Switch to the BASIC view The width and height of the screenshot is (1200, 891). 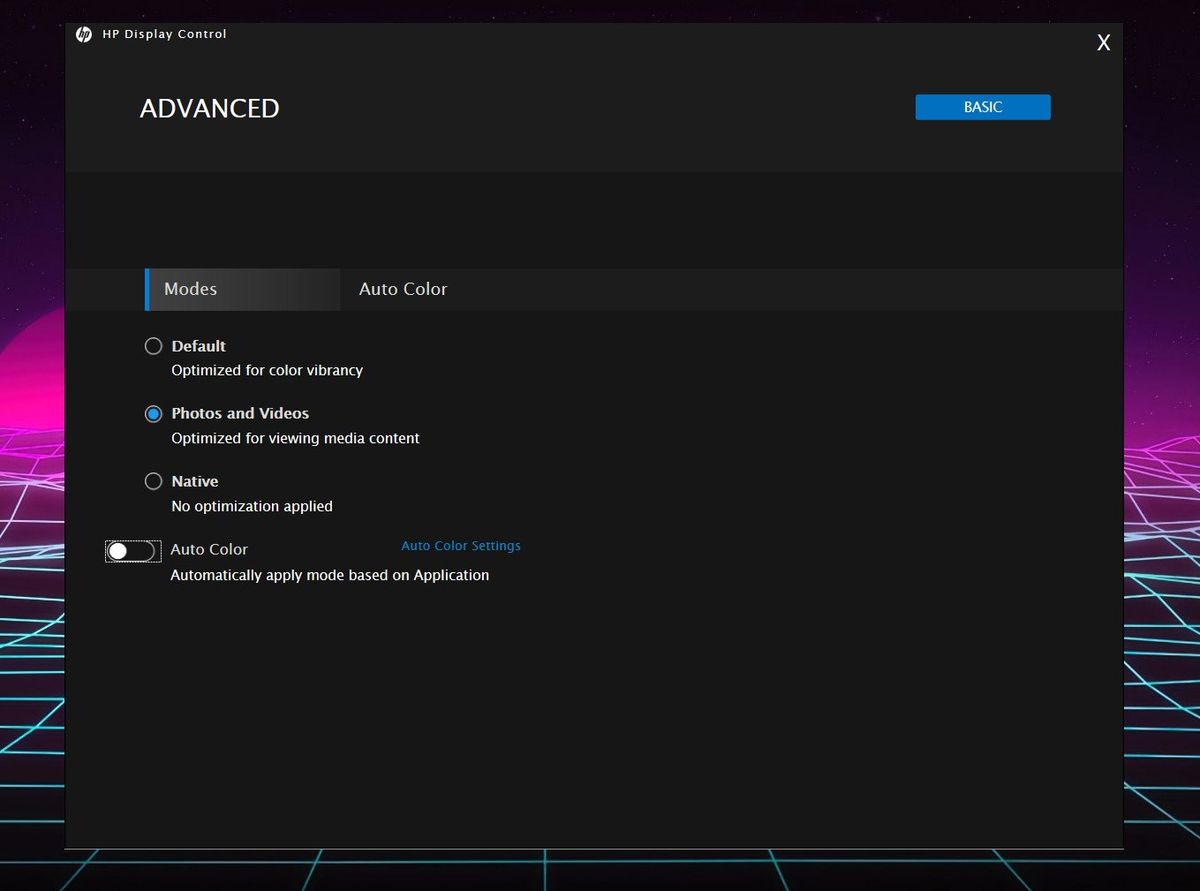pyautogui.click(x=983, y=107)
